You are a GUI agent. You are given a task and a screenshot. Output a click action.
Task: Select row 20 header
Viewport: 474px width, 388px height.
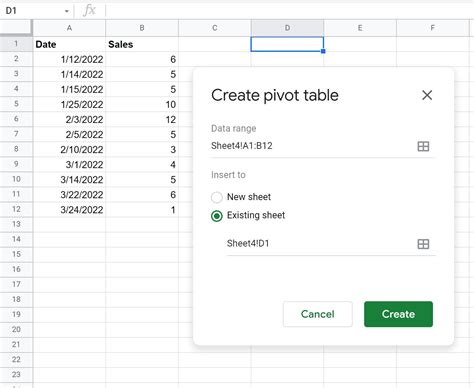pos(16,329)
